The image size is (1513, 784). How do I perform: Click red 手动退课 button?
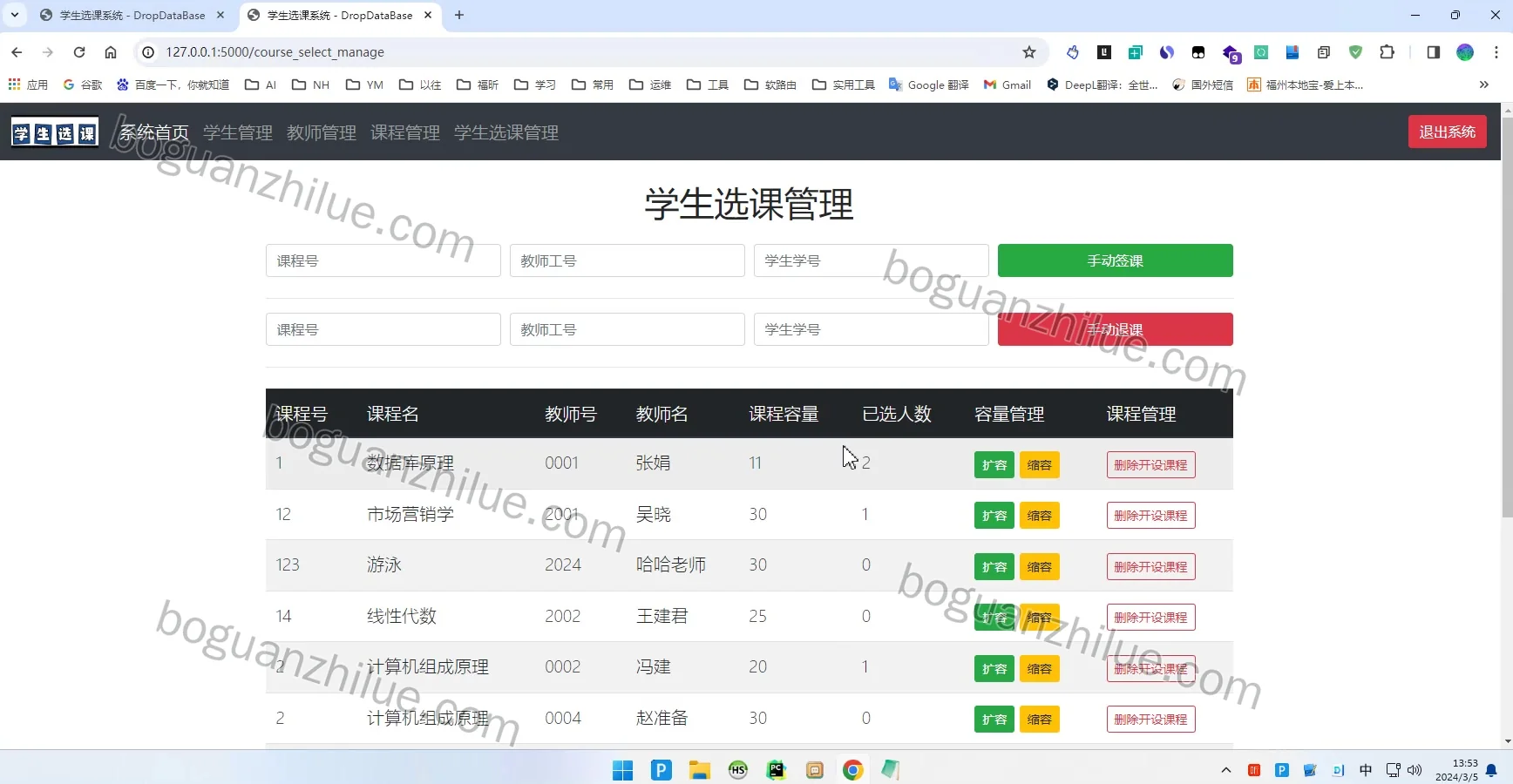tap(1115, 329)
